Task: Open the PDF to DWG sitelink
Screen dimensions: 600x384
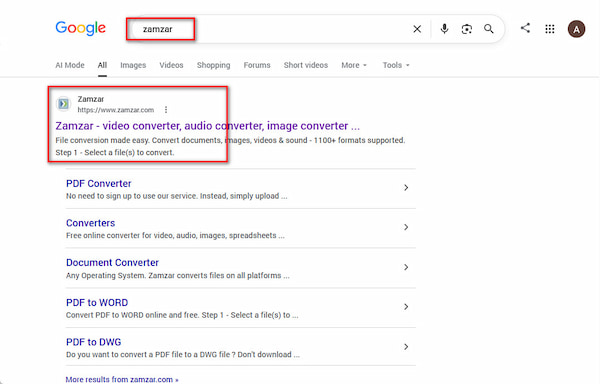Action: [x=93, y=342]
